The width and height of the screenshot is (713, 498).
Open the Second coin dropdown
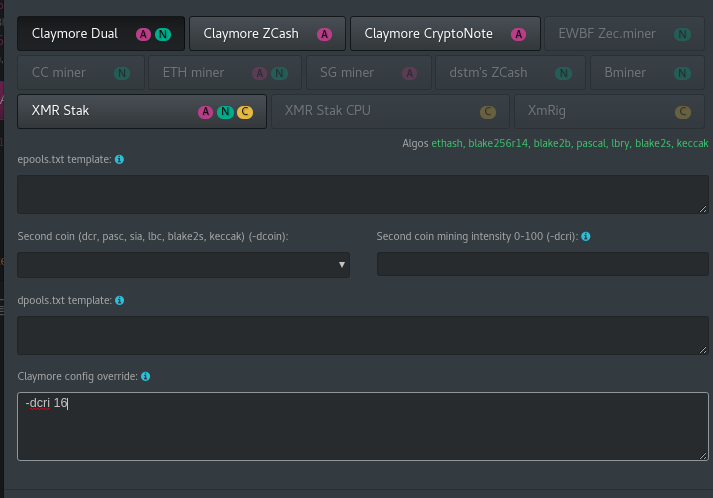point(183,265)
